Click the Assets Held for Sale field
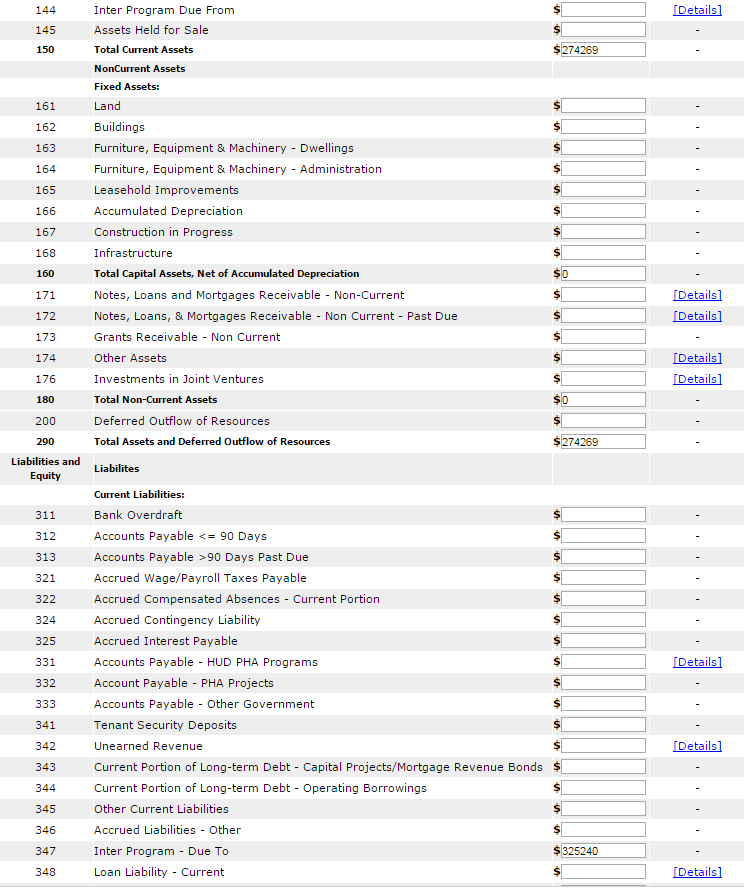The width and height of the screenshot is (744, 888). 603,30
